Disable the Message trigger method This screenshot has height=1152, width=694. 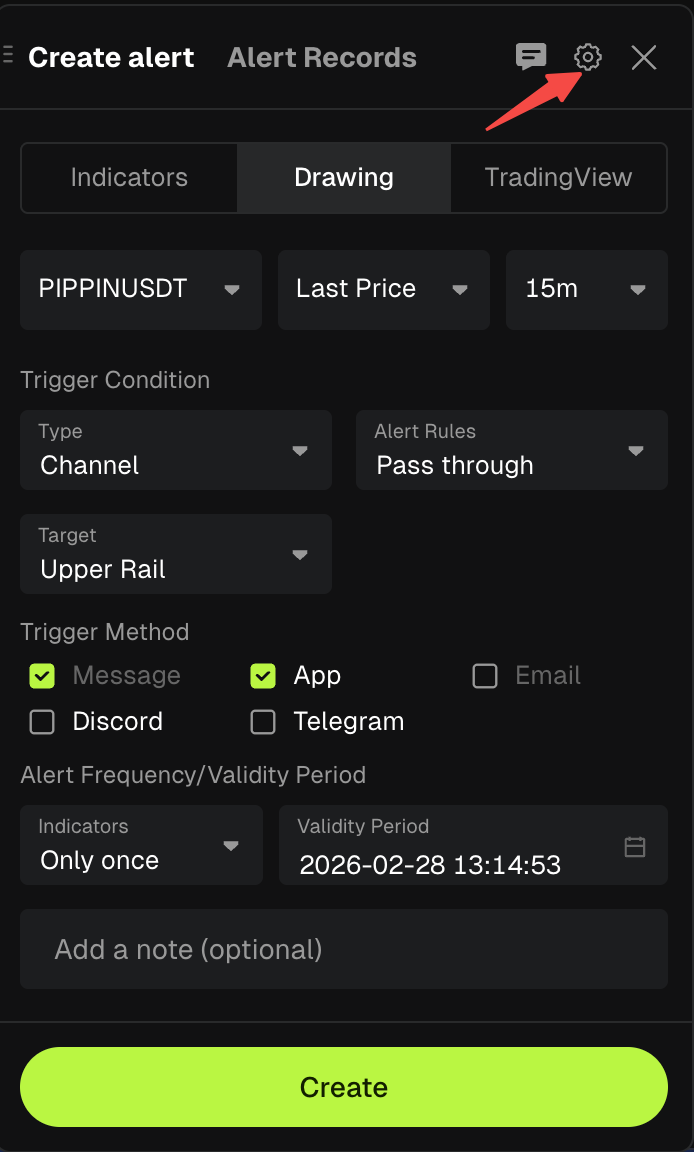[x=41, y=676]
